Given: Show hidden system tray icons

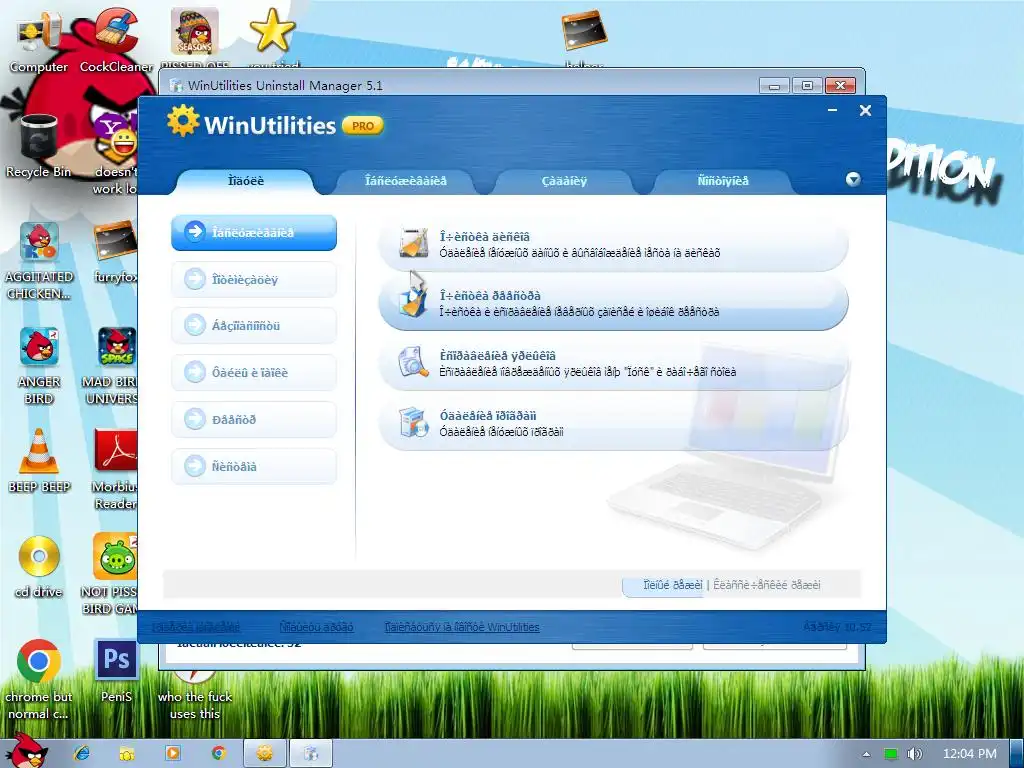Looking at the screenshot, I should (x=867, y=754).
